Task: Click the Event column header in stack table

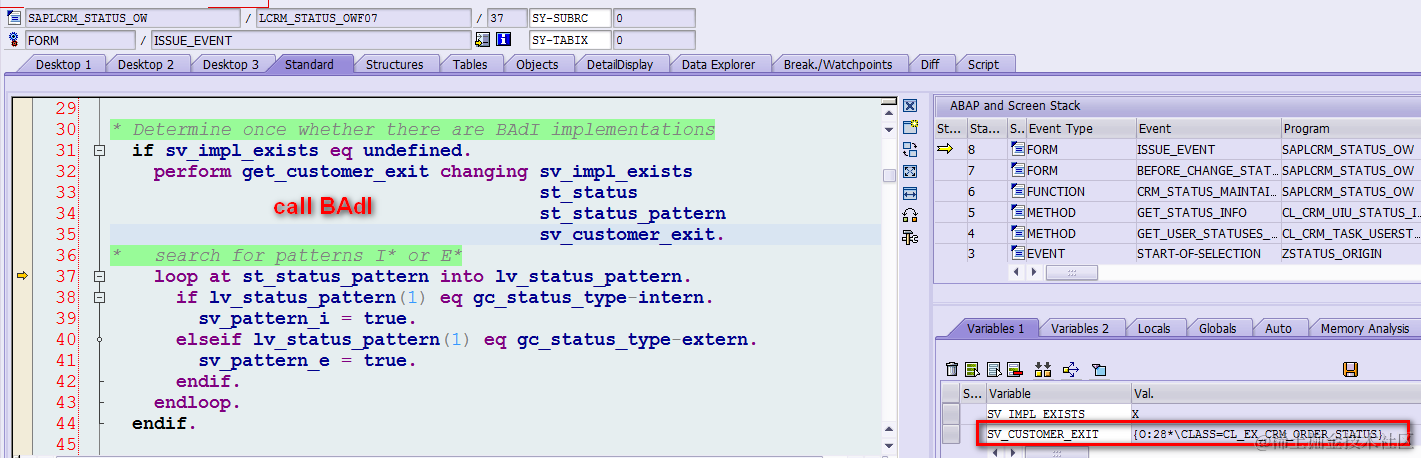Action: point(1209,128)
